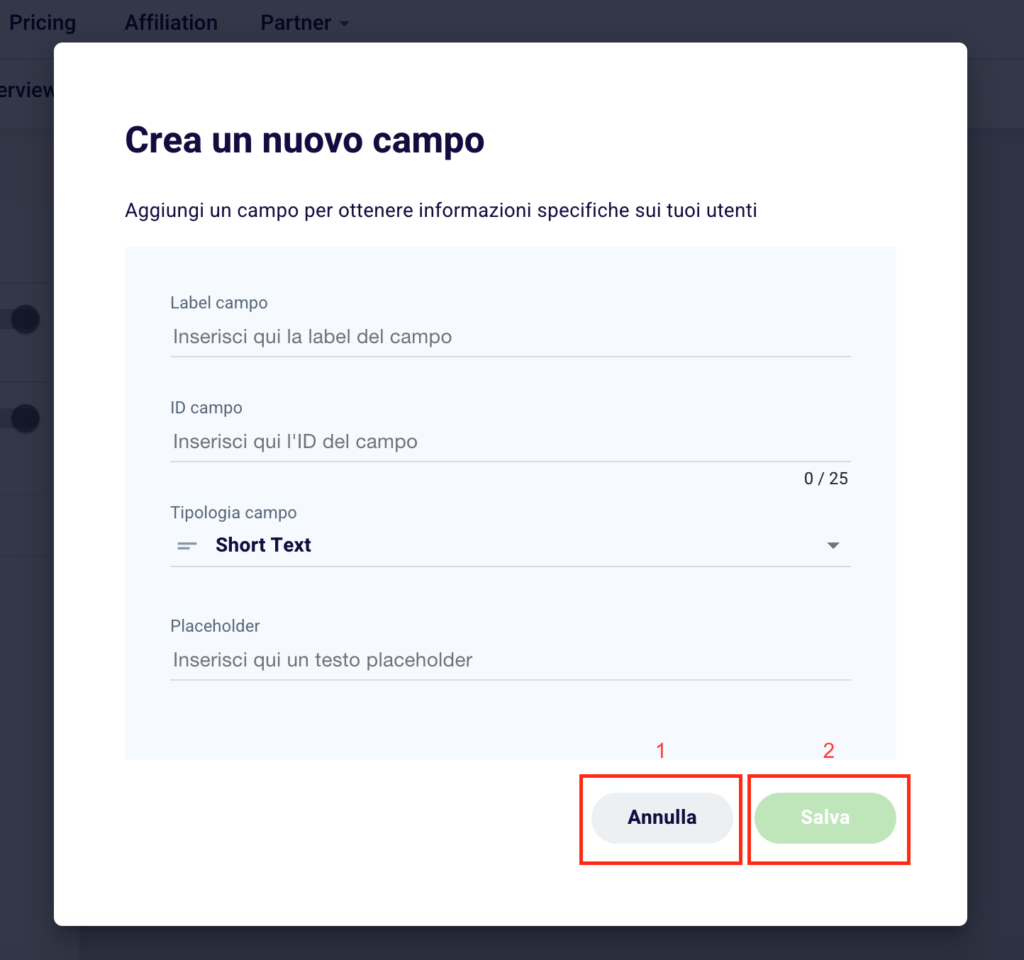Focus the ID campo input field

pyautogui.click(x=510, y=442)
